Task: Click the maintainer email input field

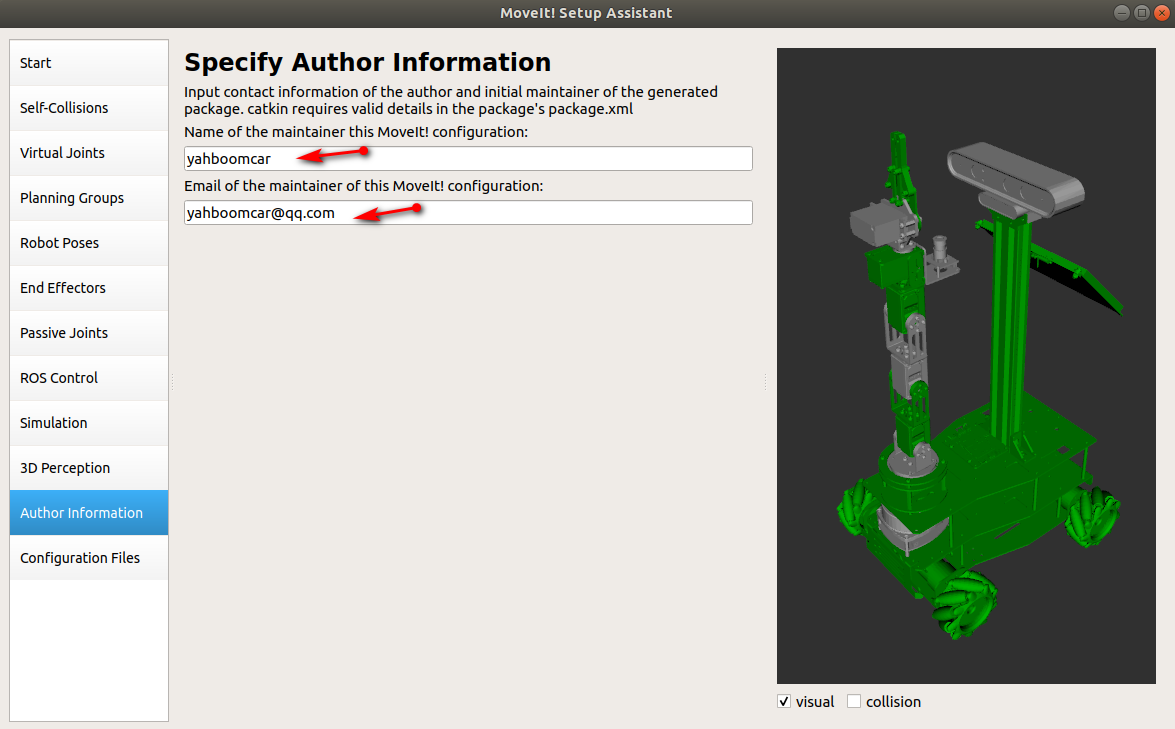Action: coord(468,212)
